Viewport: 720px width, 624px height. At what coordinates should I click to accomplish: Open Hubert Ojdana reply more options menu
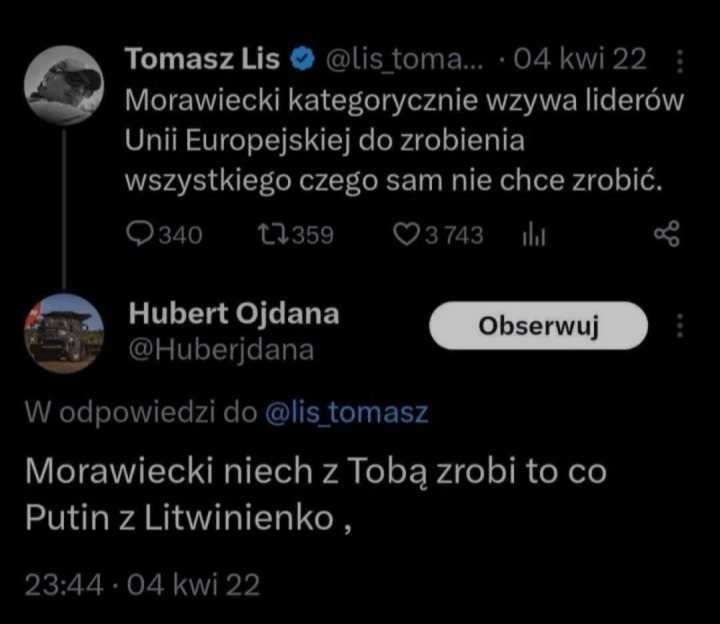pos(681,326)
